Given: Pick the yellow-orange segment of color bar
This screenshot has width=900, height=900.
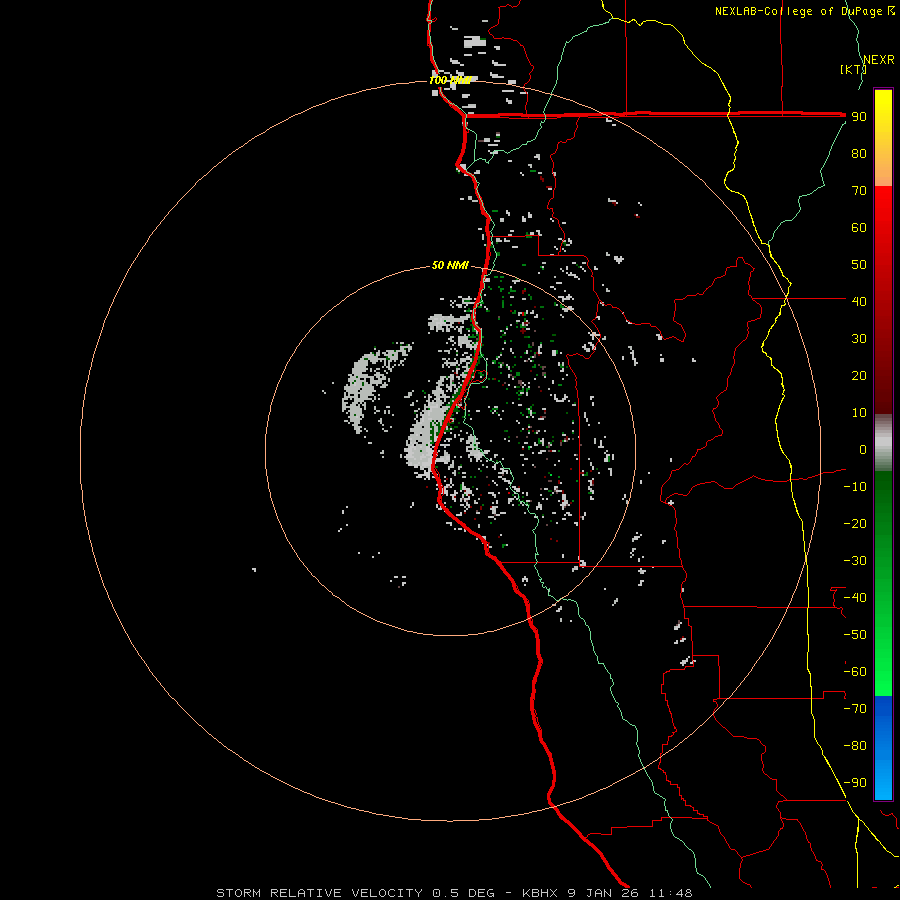Looking at the screenshot, I should point(883,138).
